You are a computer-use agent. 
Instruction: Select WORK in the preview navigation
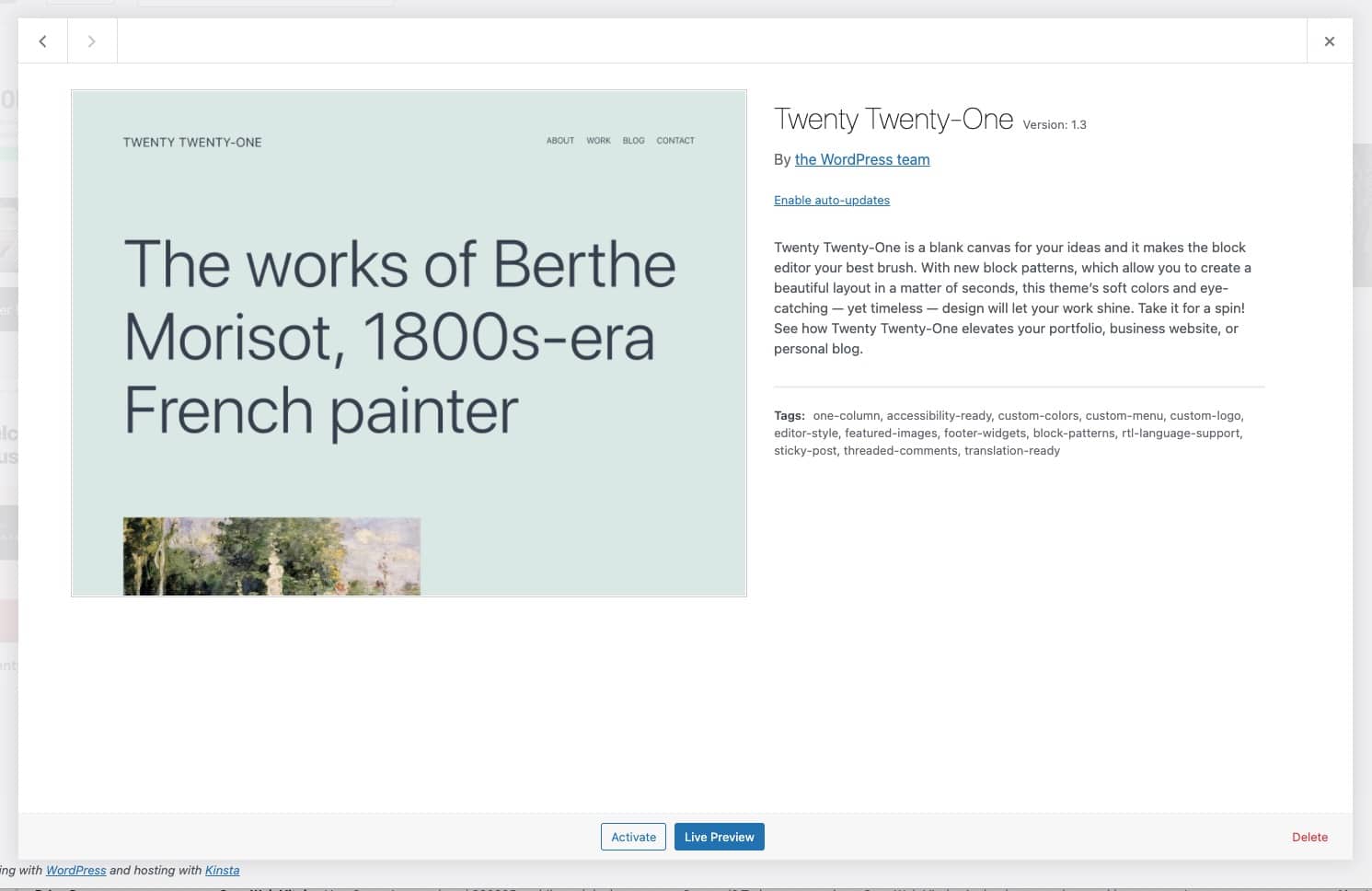598,140
